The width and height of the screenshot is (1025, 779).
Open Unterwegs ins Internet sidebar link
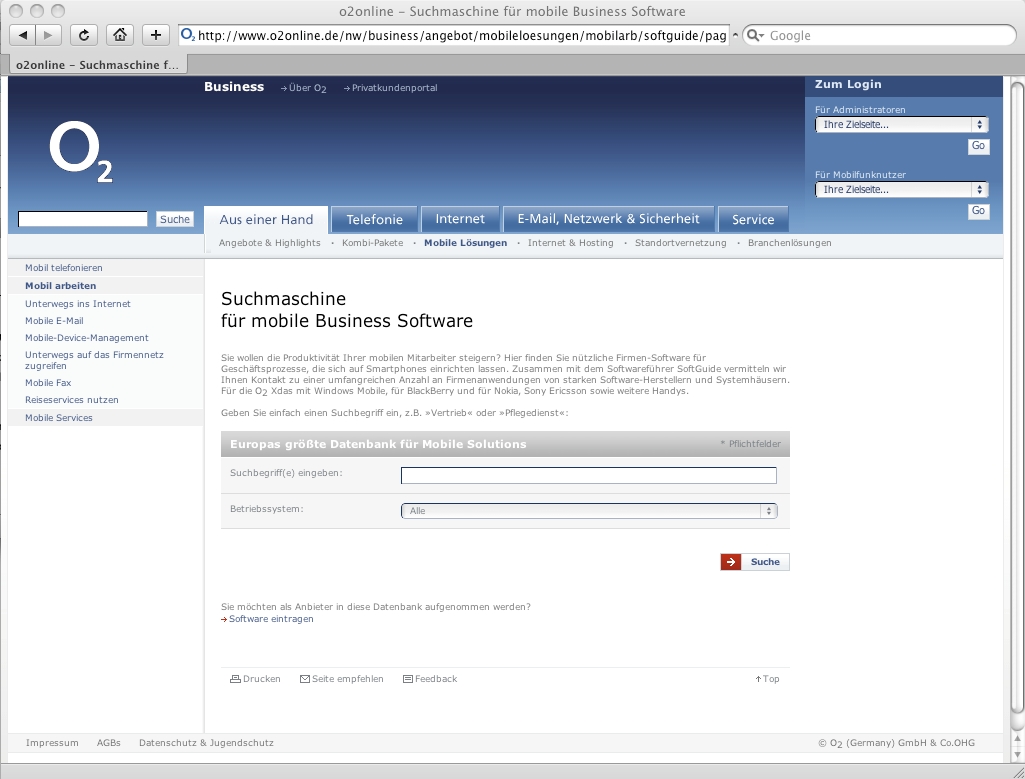77,304
